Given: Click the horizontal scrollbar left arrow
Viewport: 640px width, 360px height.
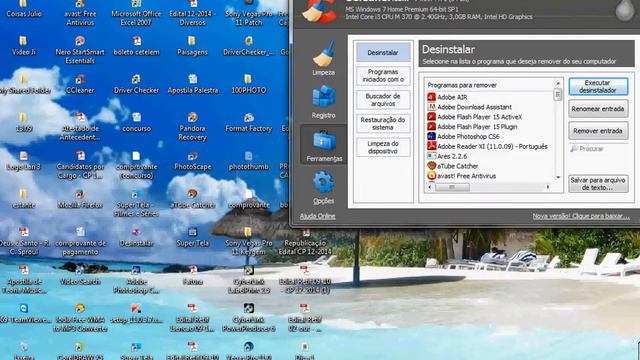Looking at the screenshot, I should 430,187.
